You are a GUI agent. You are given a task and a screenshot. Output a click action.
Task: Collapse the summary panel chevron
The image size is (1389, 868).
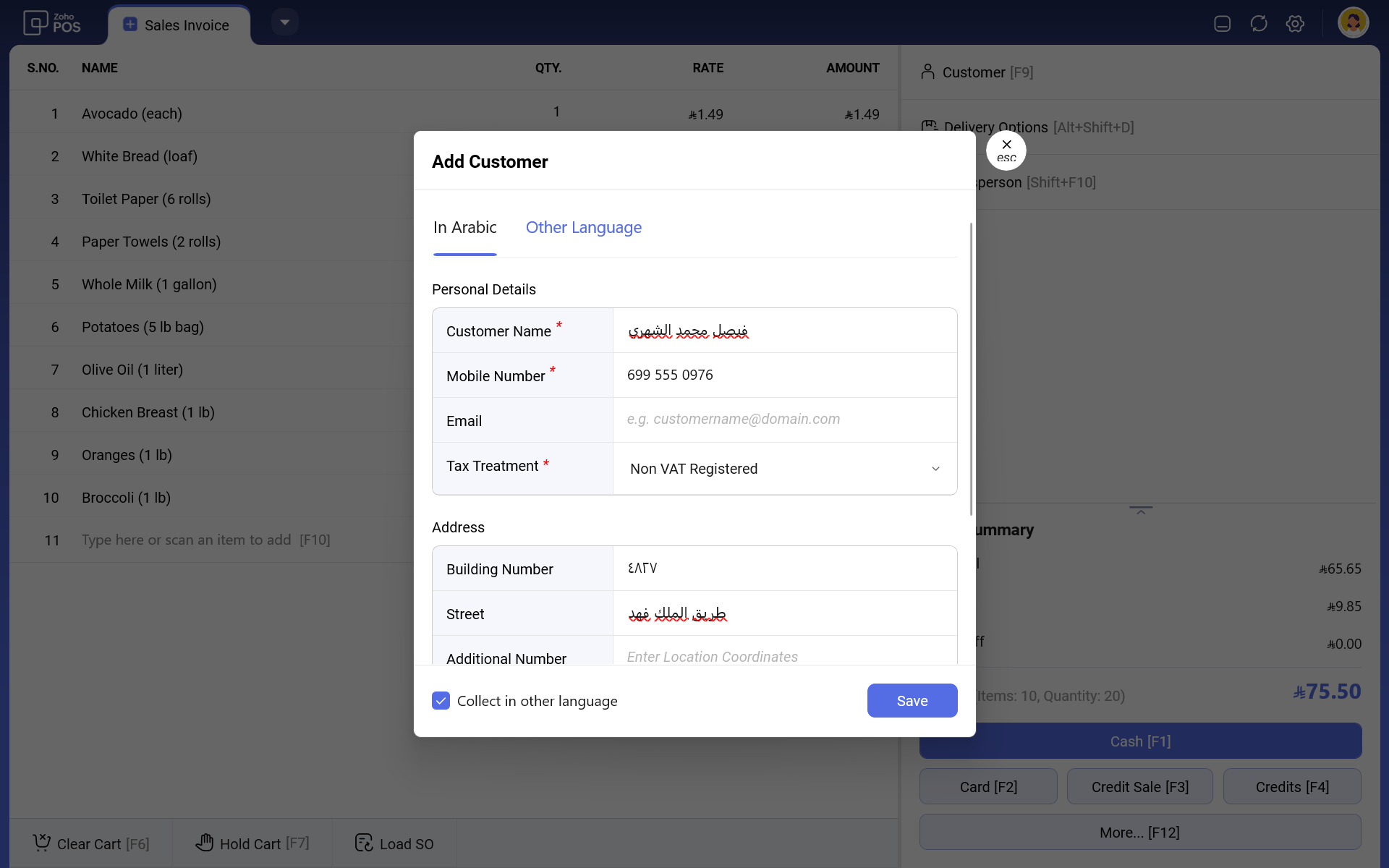(x=1140, y=511)
